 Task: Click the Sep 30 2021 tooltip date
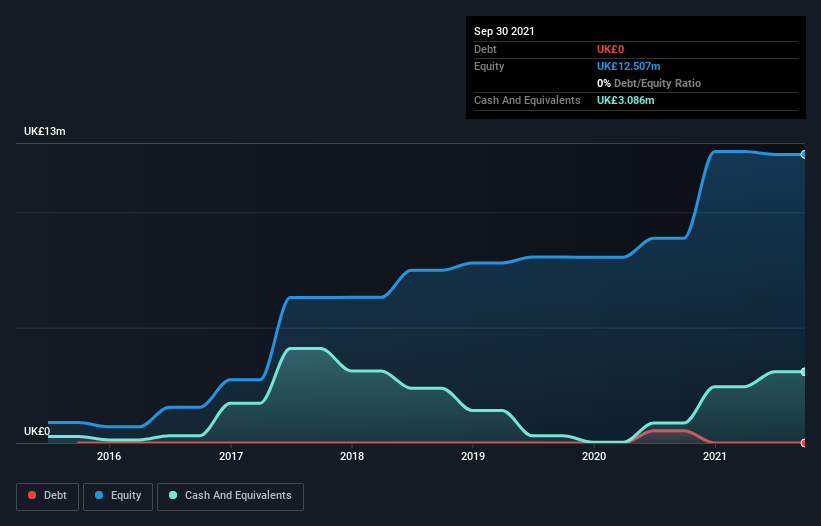click(x=504, y=31)
